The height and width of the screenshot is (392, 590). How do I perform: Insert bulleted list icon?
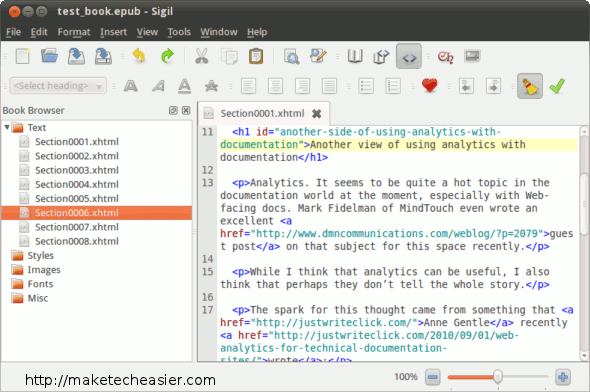[366, 86]
